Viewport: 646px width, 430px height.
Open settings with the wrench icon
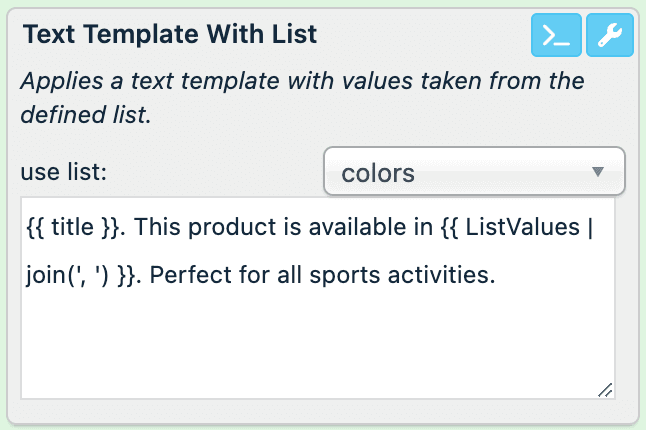609,36
